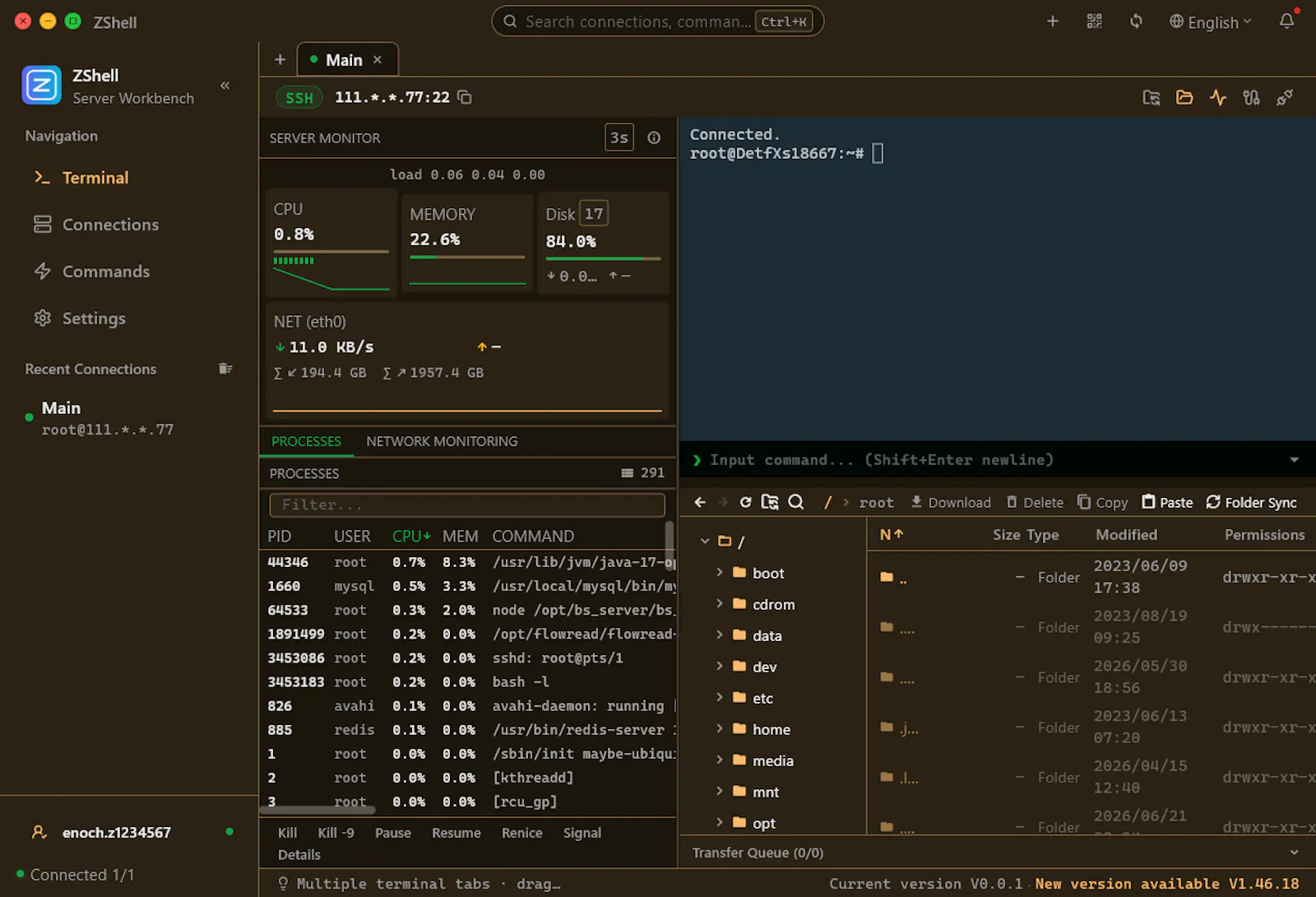Open the file search folder icon in SSH toolbar
Viewport: 1316px width, 897px height.
1151,98
